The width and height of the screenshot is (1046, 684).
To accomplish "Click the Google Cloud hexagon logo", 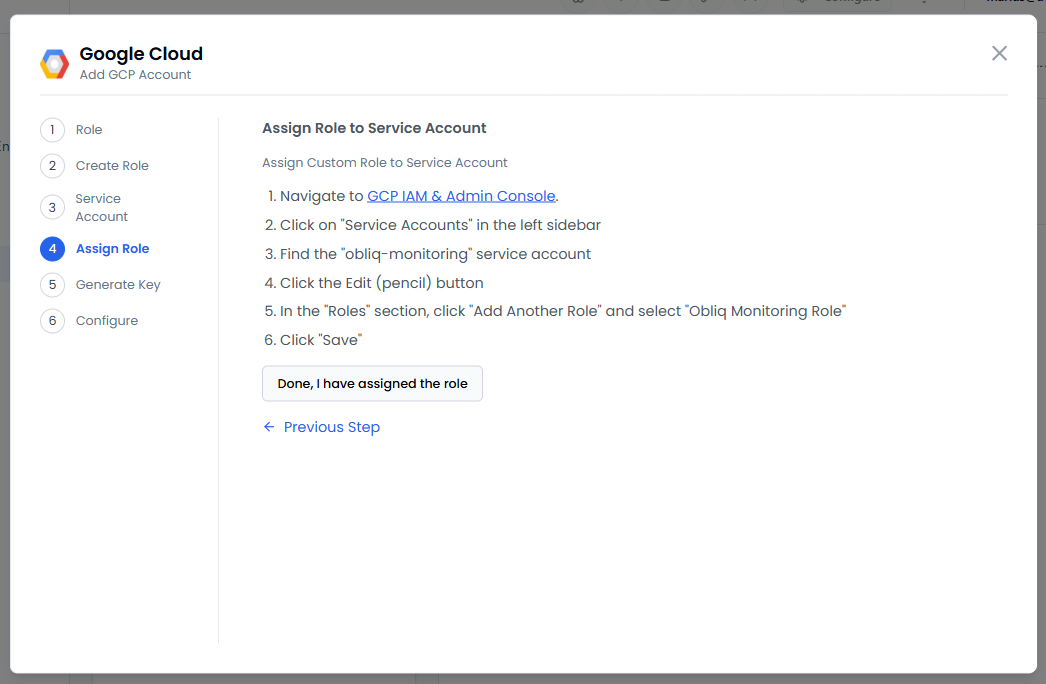I will [54, 63].
